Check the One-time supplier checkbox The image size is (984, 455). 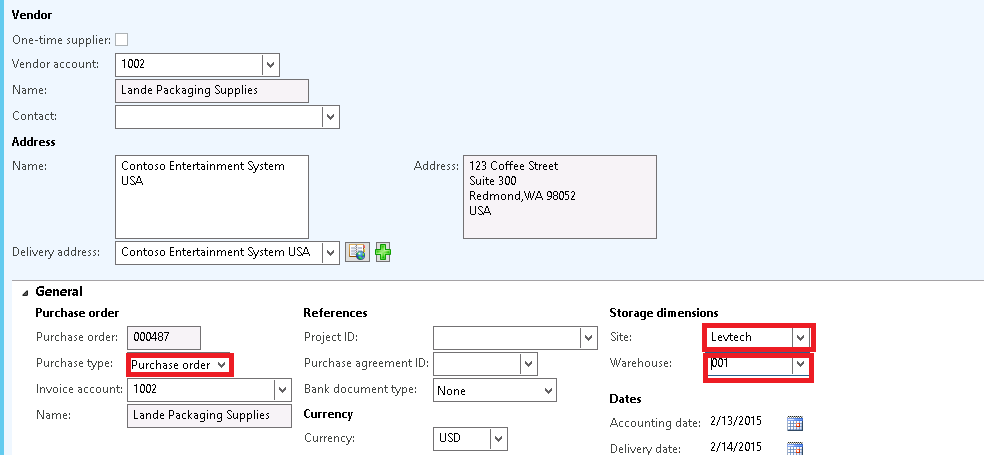click(x=122, y=40)
